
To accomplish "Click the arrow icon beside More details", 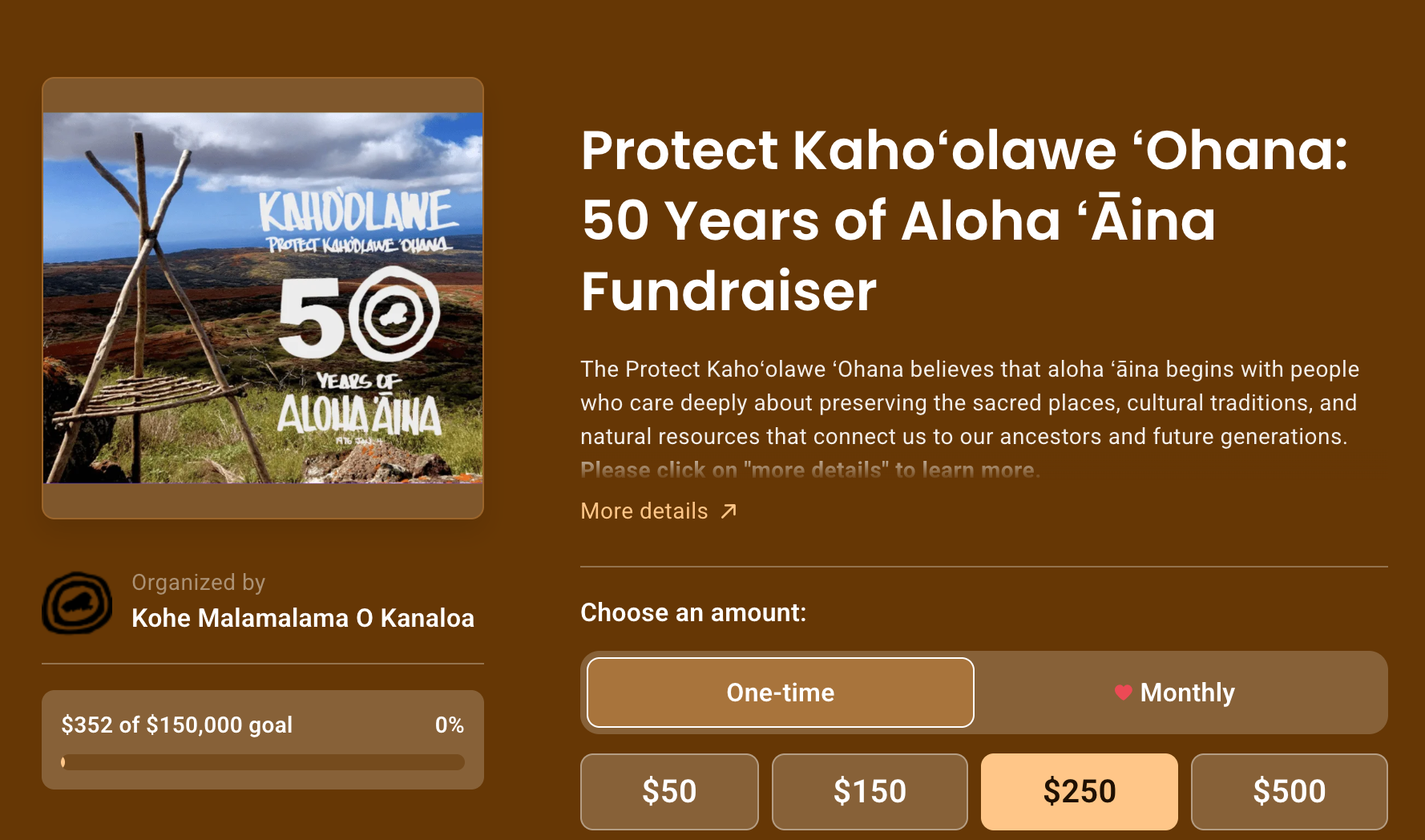I will pos(728,511).
